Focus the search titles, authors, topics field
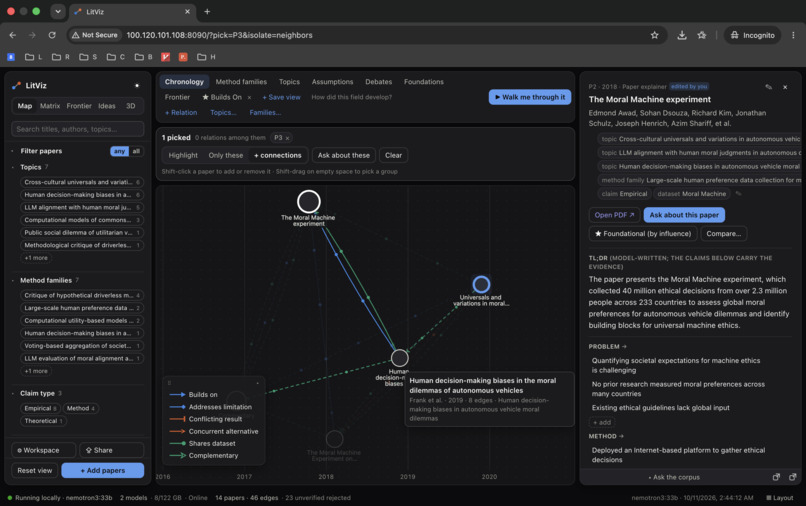Screen dimensions: 806x506 (x=78, y=129)
